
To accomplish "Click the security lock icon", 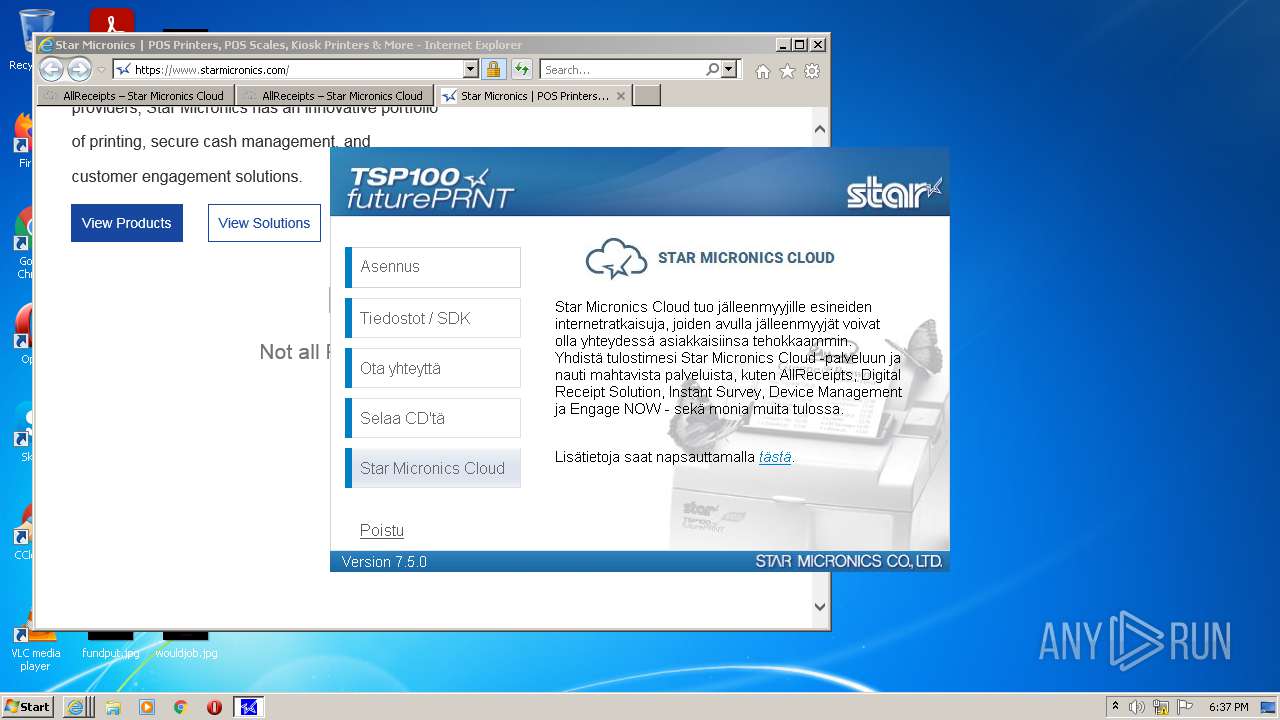I will coord(493,70).
